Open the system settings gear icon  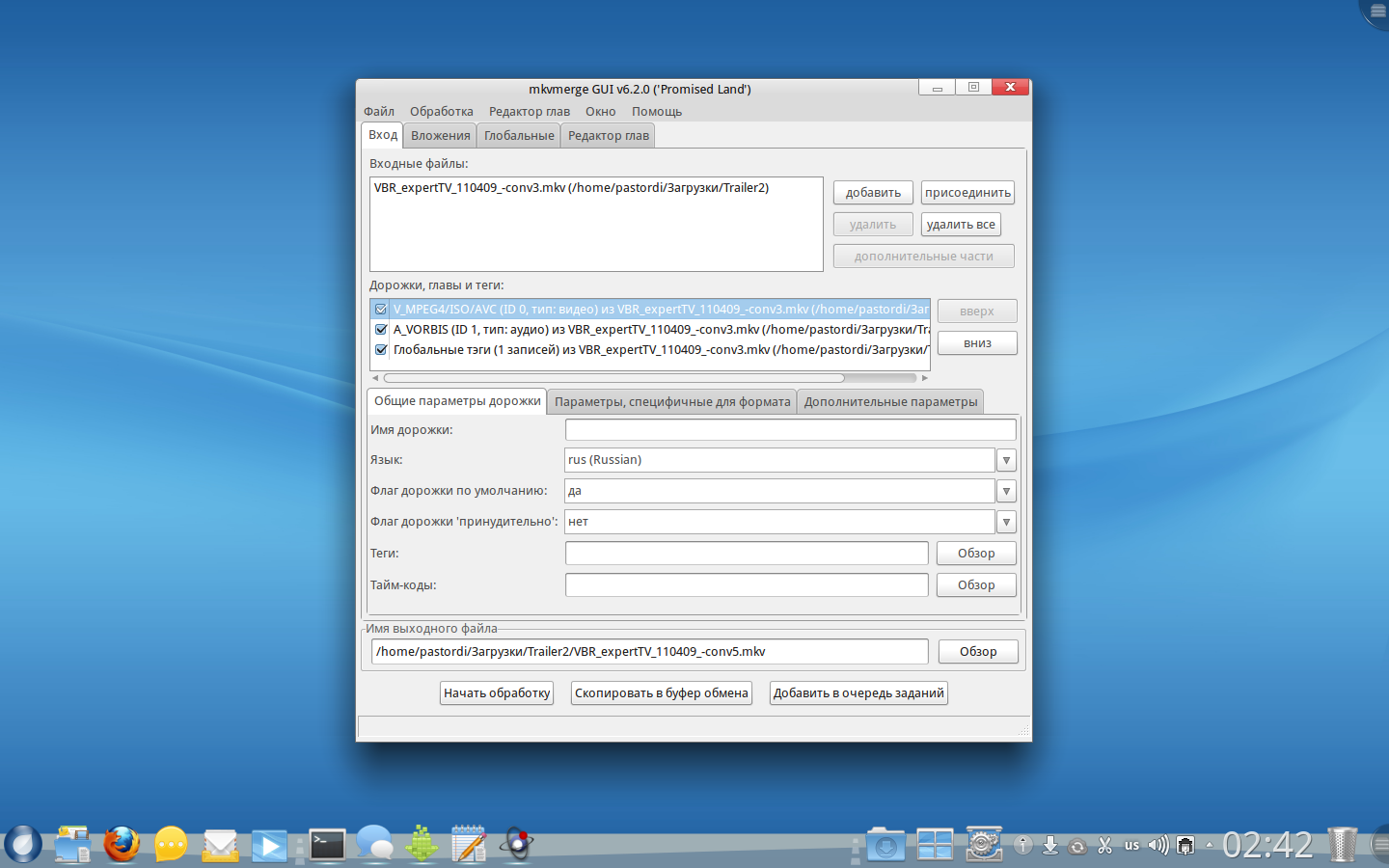pyautogui.click(x=984, y=845)
